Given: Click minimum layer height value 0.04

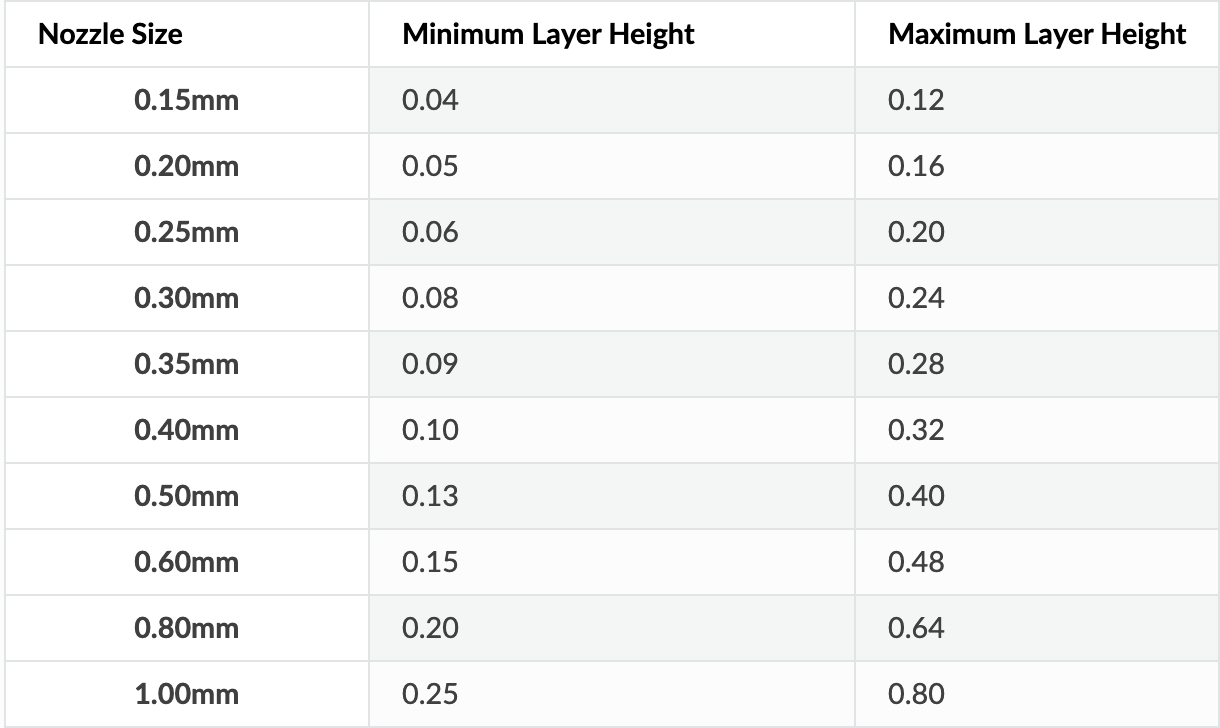Looking at the screenshot, I should point(430,100).
